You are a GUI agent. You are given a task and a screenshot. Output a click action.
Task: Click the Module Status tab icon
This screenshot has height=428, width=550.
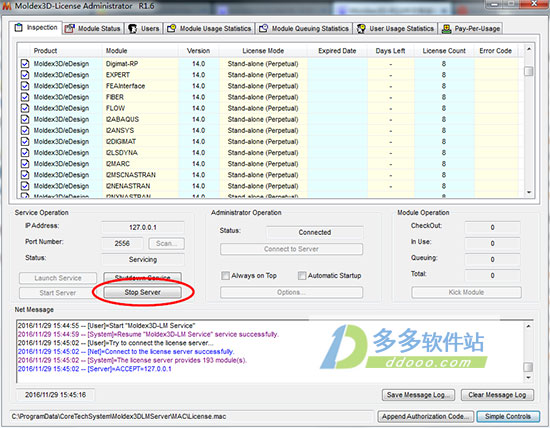70,28
